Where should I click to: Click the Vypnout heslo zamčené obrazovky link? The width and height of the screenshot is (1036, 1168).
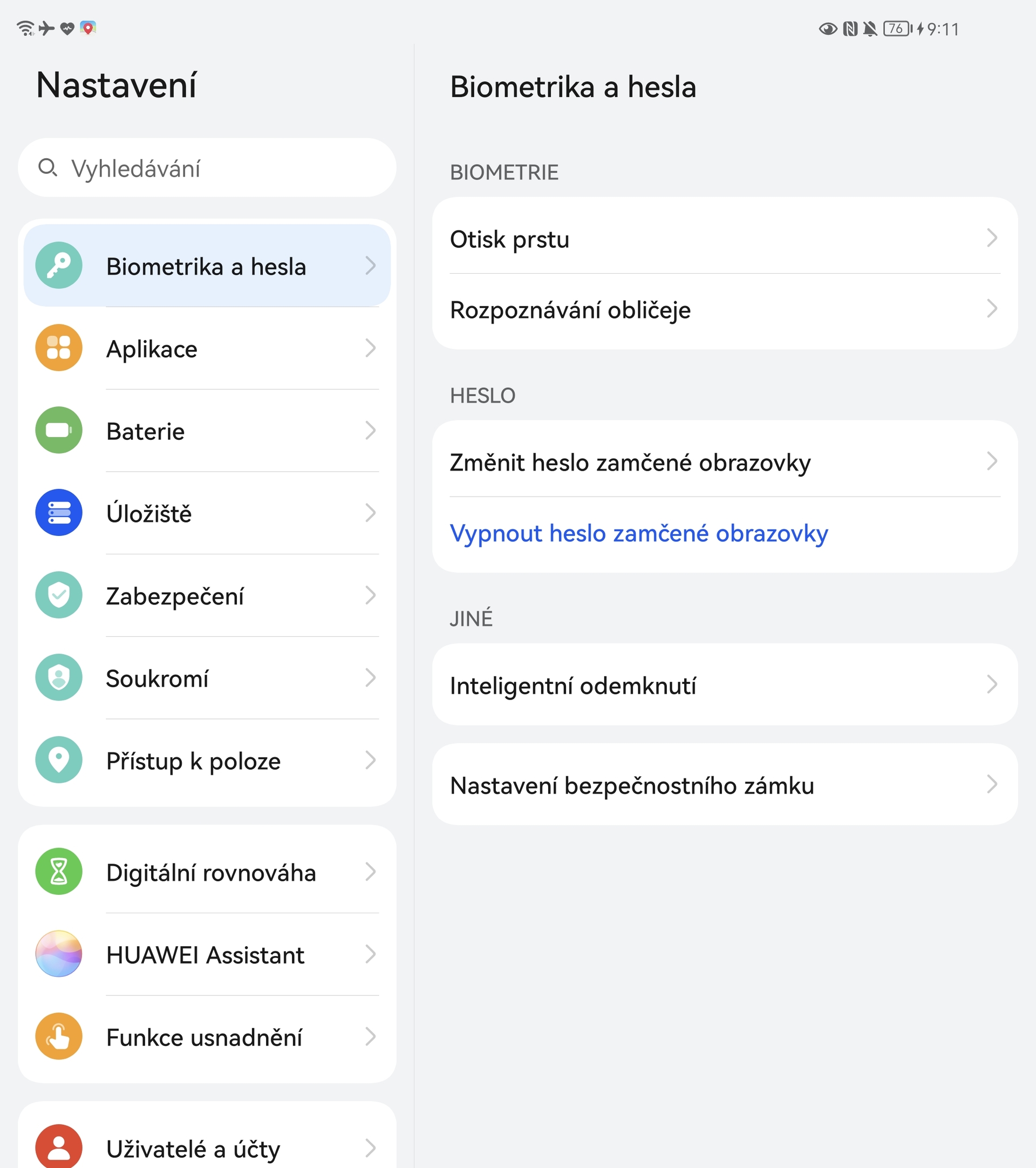coord(638,533)
